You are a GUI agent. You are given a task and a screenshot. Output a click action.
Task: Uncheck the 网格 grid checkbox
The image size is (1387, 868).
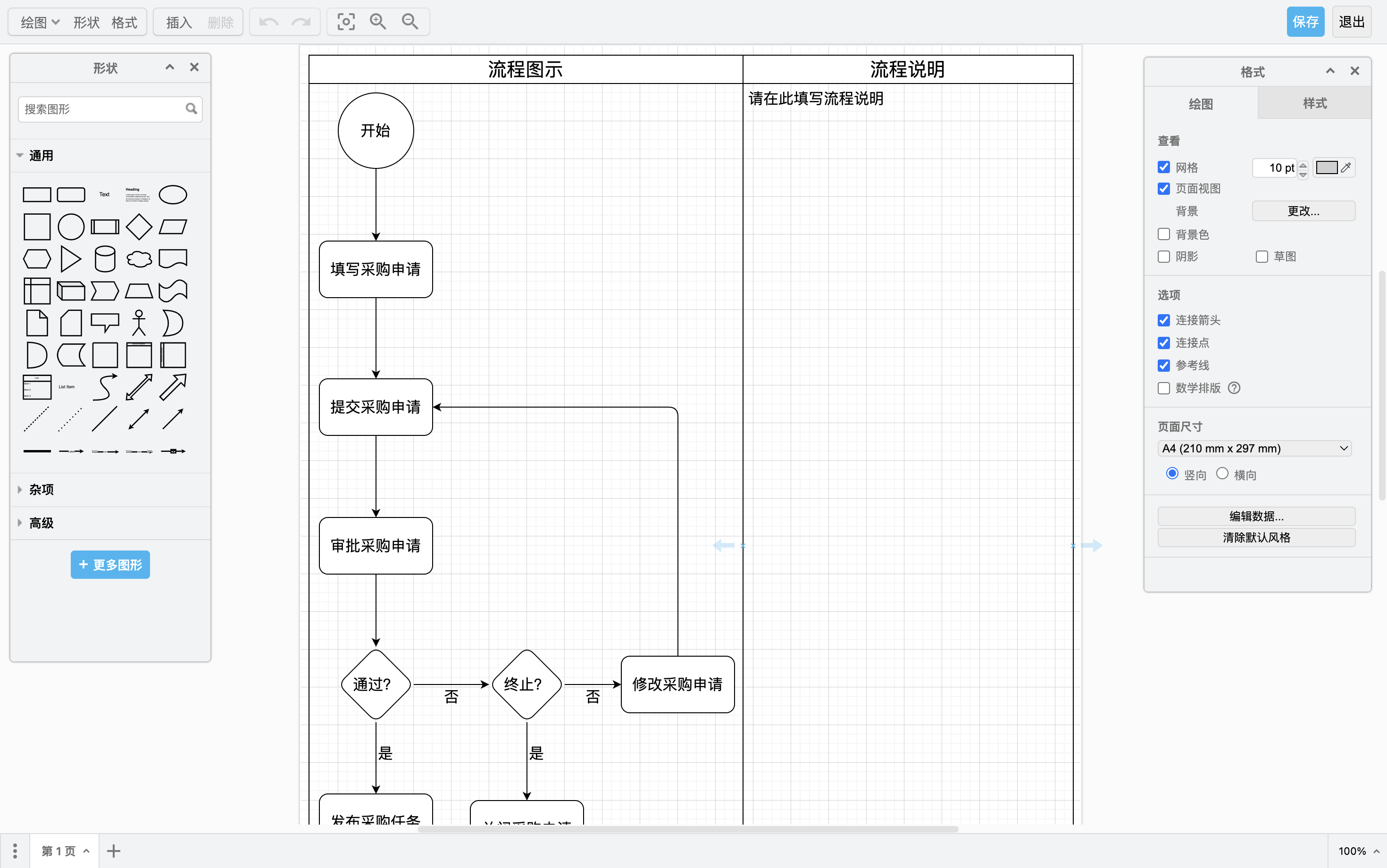(1164, 167)
